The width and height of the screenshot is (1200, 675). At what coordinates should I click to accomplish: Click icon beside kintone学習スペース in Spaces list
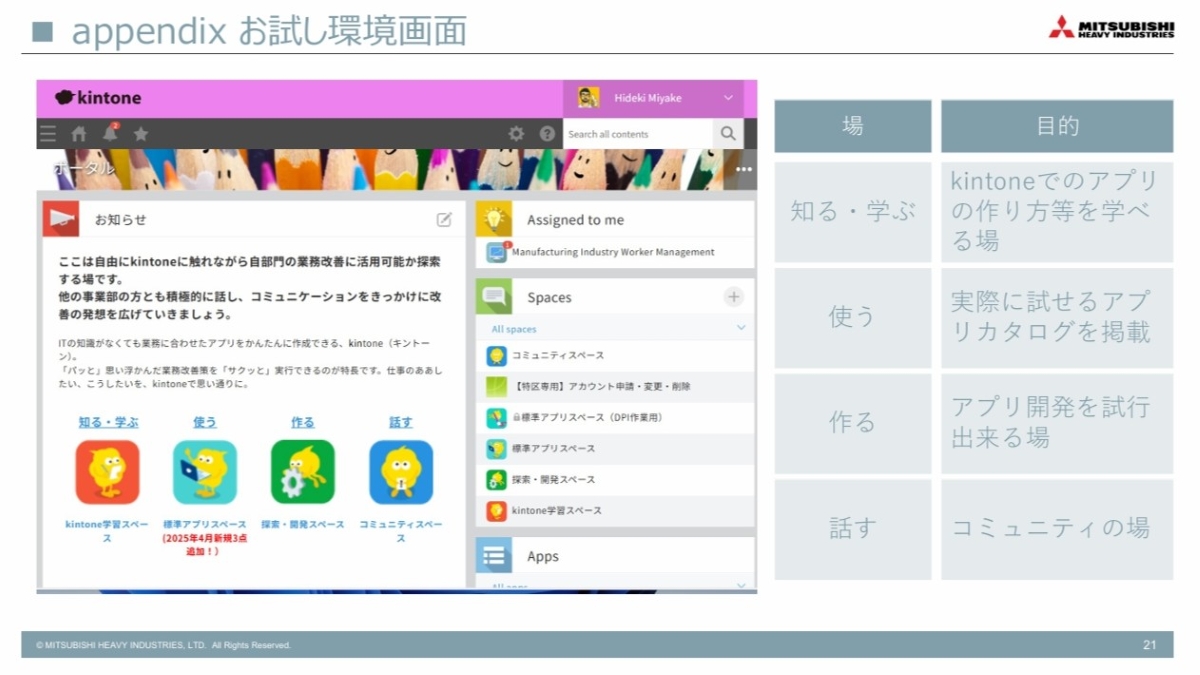pos(497,510)
